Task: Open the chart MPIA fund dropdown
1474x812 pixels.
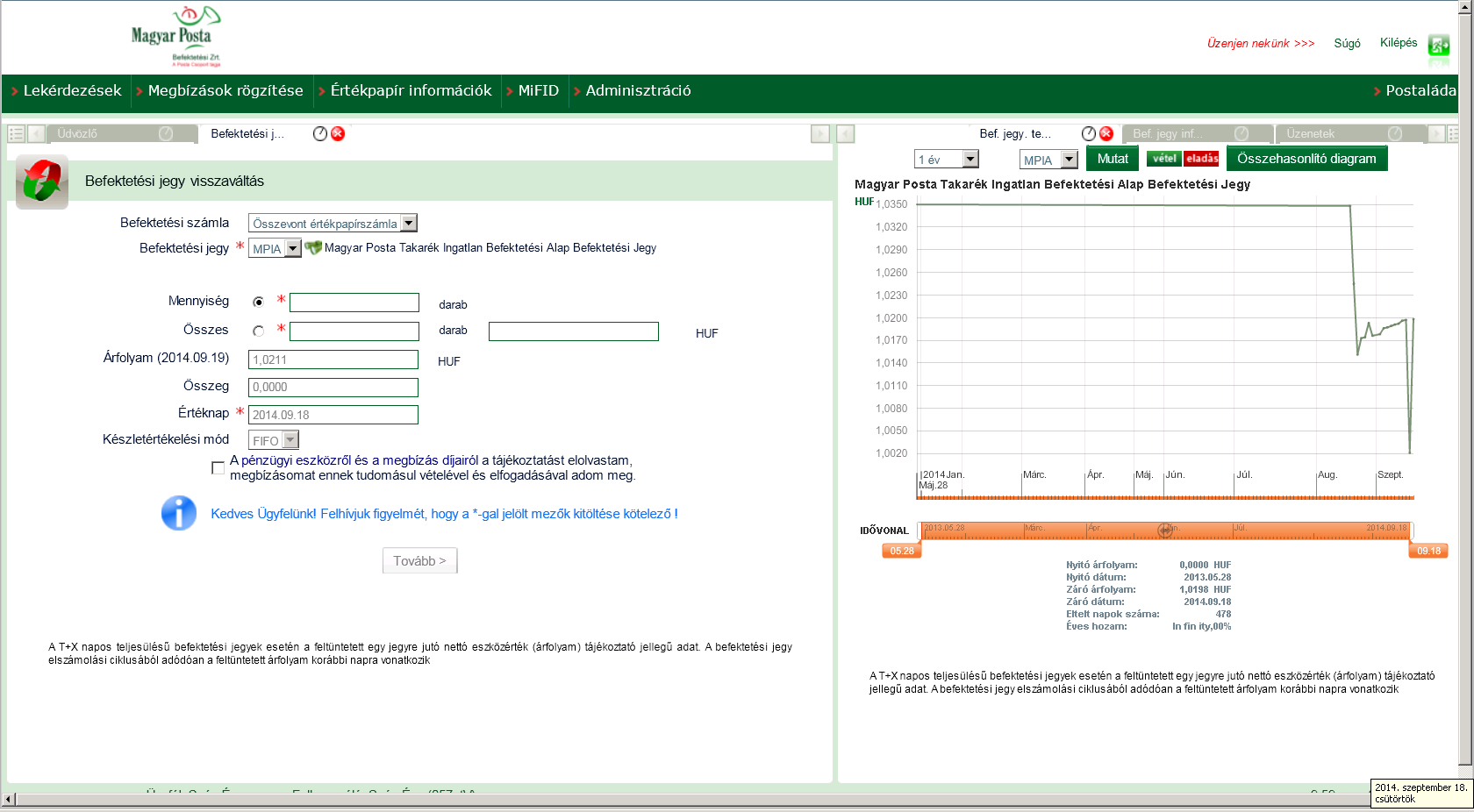Action: coord(1048,160)
